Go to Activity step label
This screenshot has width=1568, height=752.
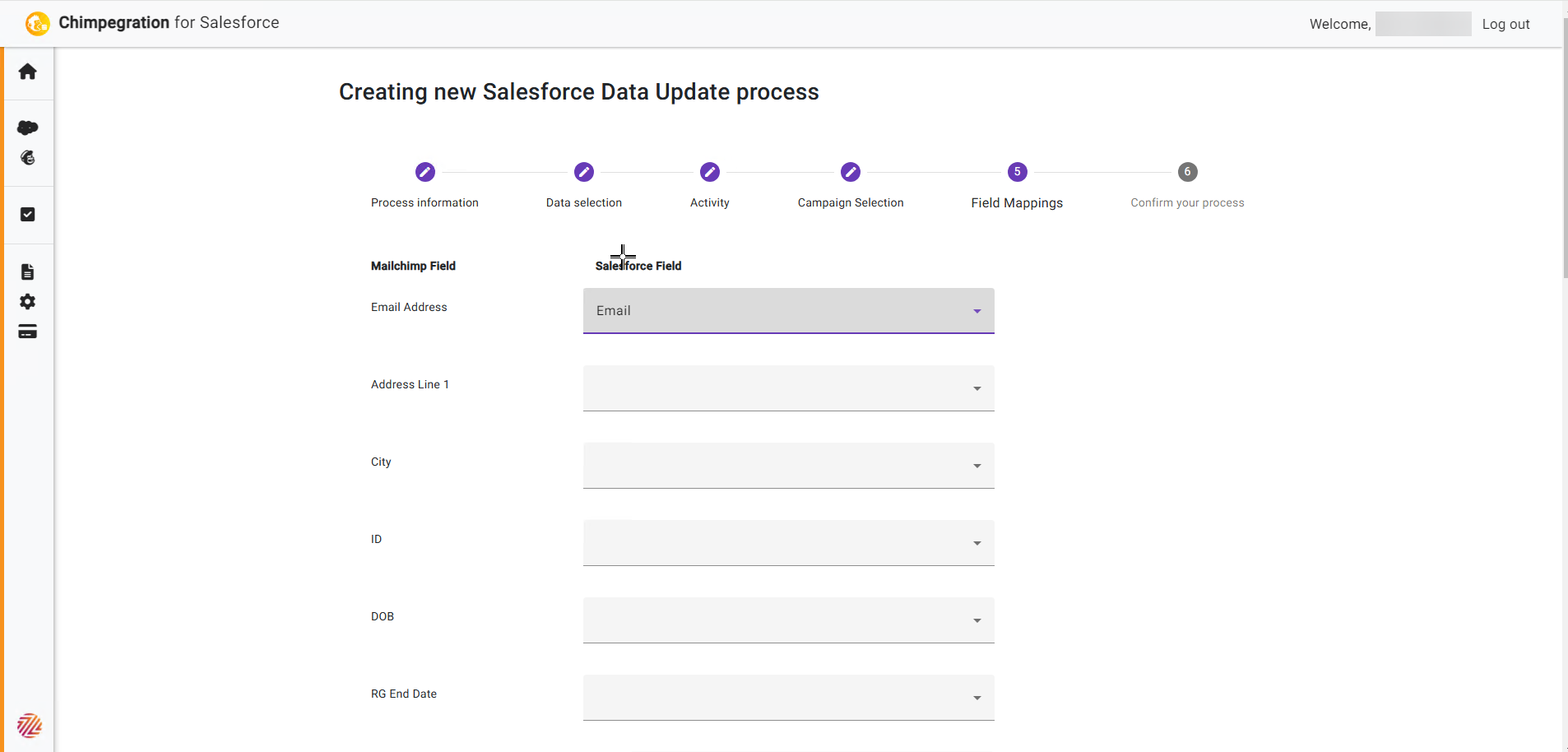[710, 202]
